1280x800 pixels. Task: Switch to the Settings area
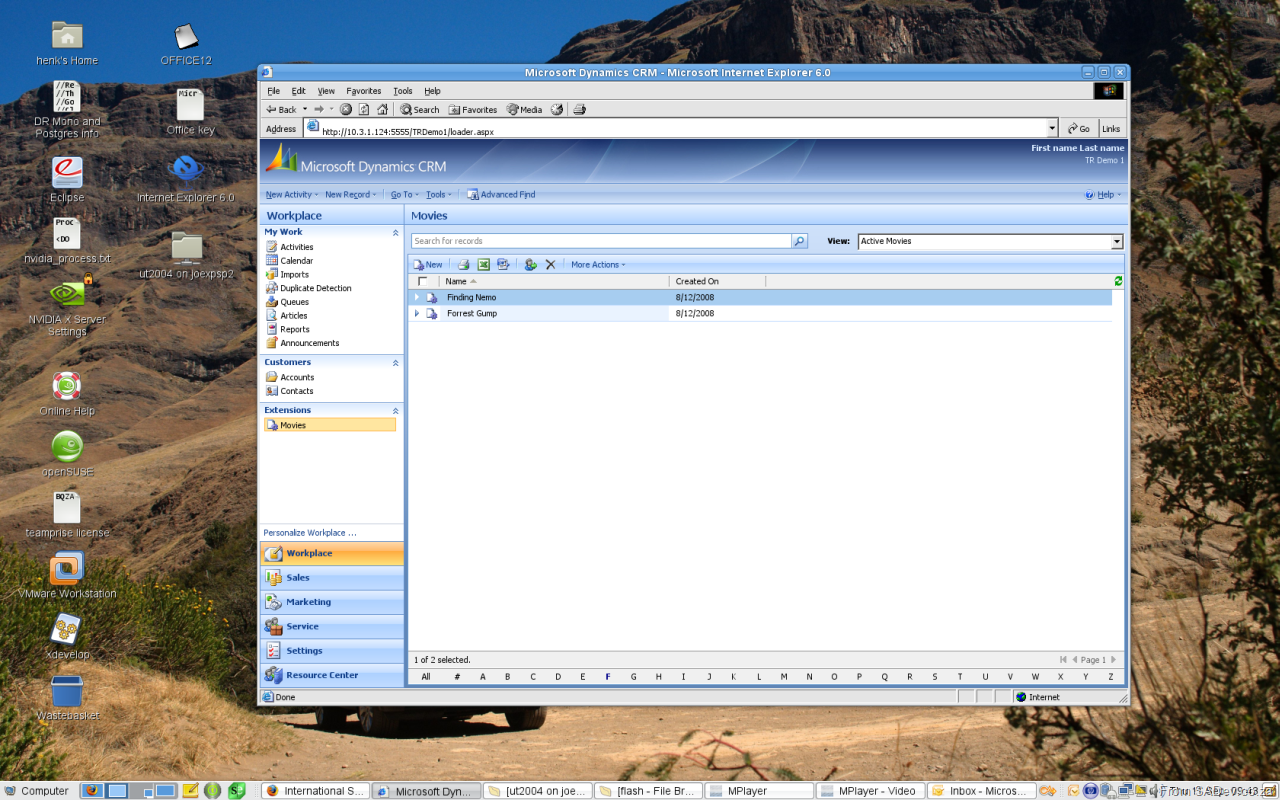pos(331,651)
